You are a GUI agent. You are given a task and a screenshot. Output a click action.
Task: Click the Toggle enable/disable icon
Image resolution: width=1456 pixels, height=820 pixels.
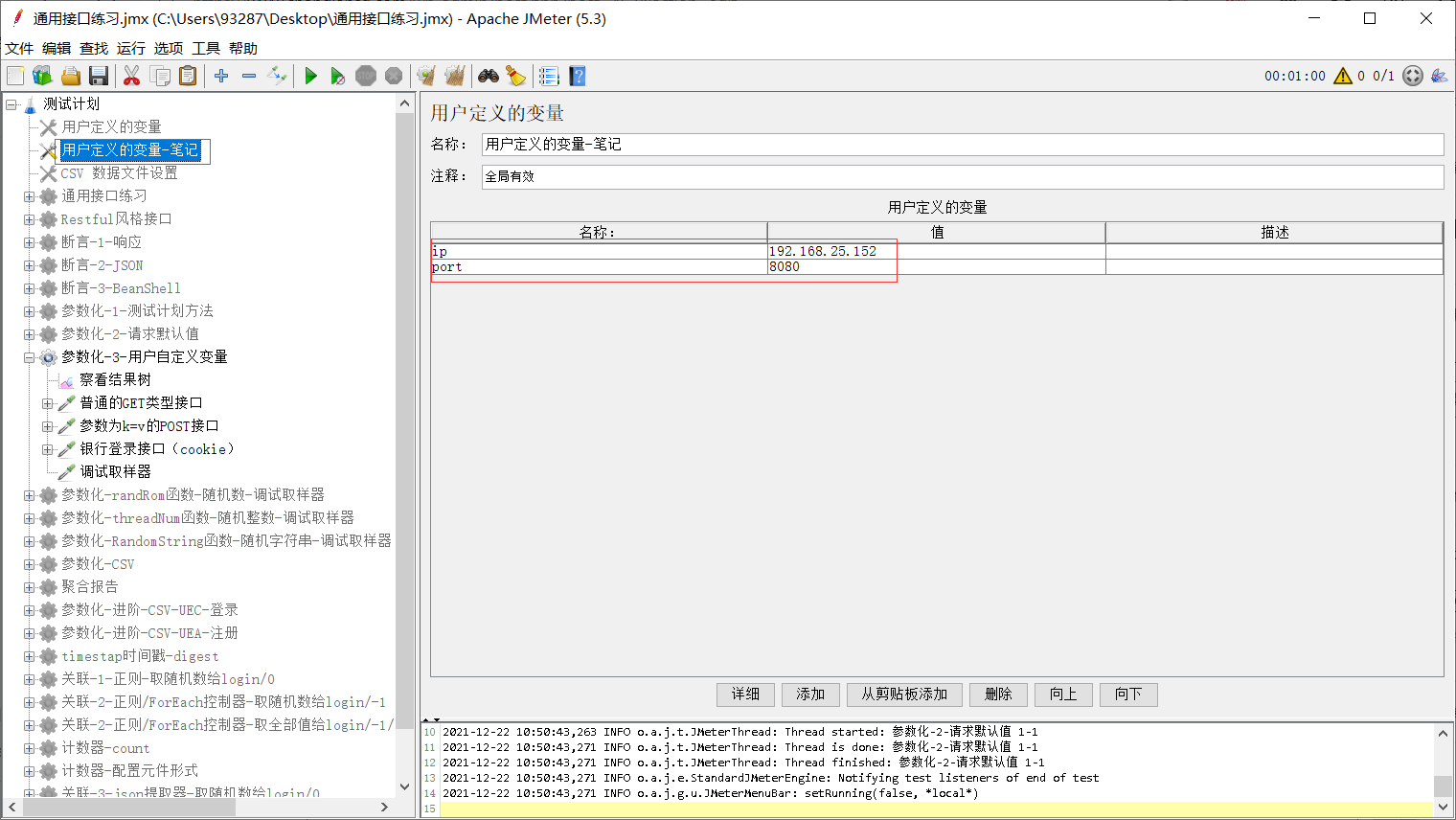click(277, 76)
